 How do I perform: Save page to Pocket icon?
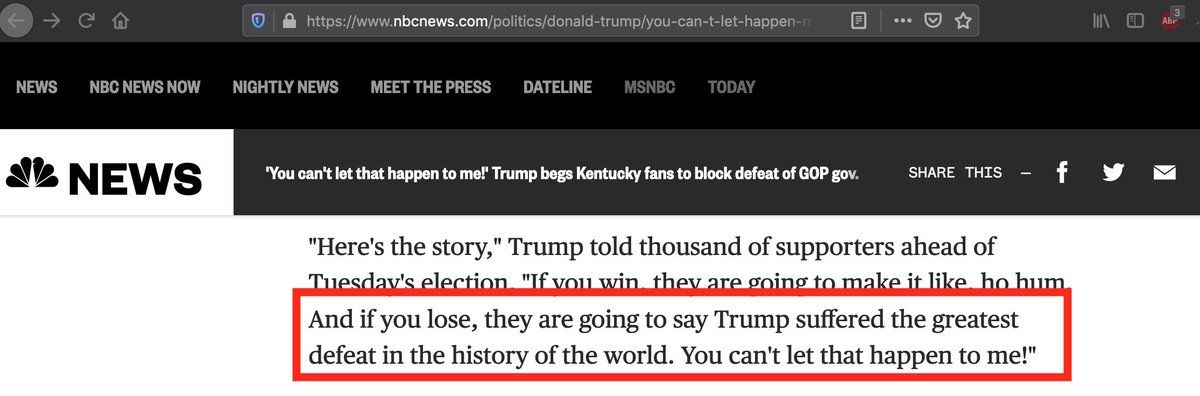932,20
